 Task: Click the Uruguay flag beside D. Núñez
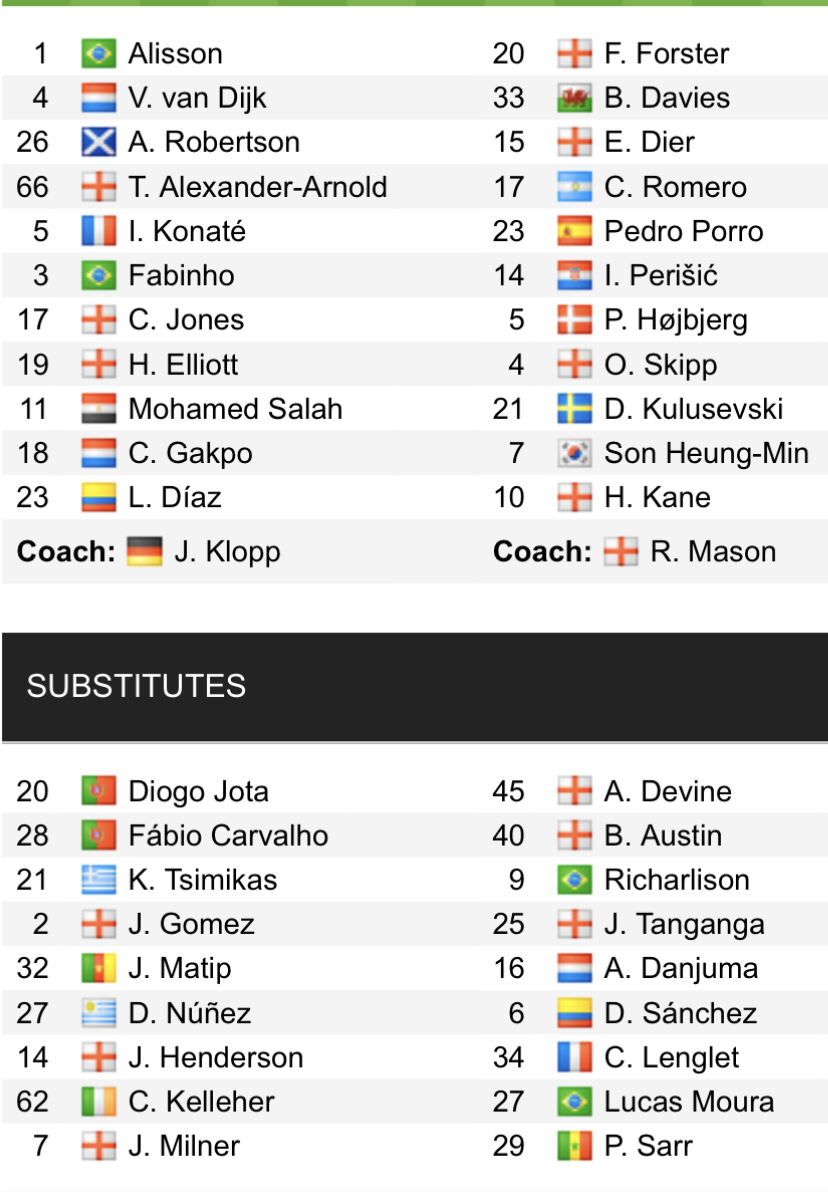pos(98,1013)
